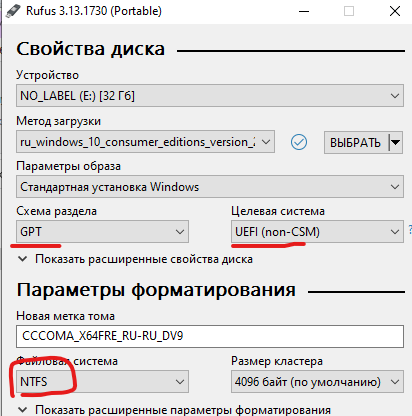Click the Устройство label
The image size is (412, 416).
[x=48, y=75]
